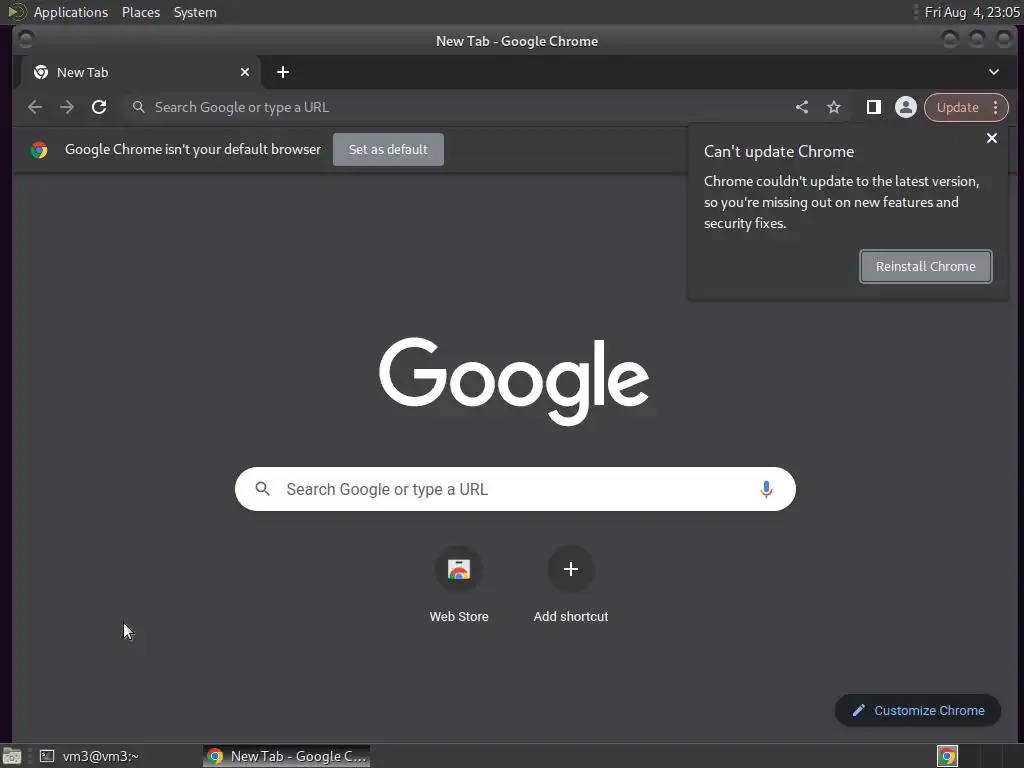Open System menu in top panel
Viewport: 1024px width, 768px height.
pyautogui.click(x=195, y=12)
